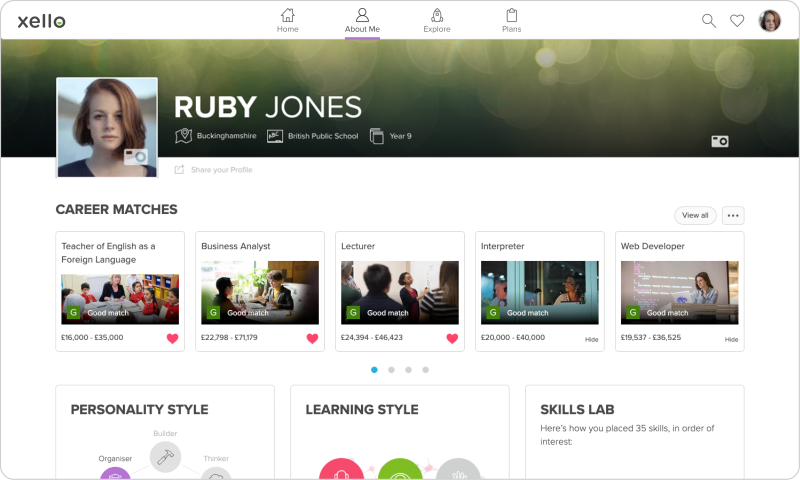
Task: Unfavorite the Business Analyst career heart
Action: [312, 338]
